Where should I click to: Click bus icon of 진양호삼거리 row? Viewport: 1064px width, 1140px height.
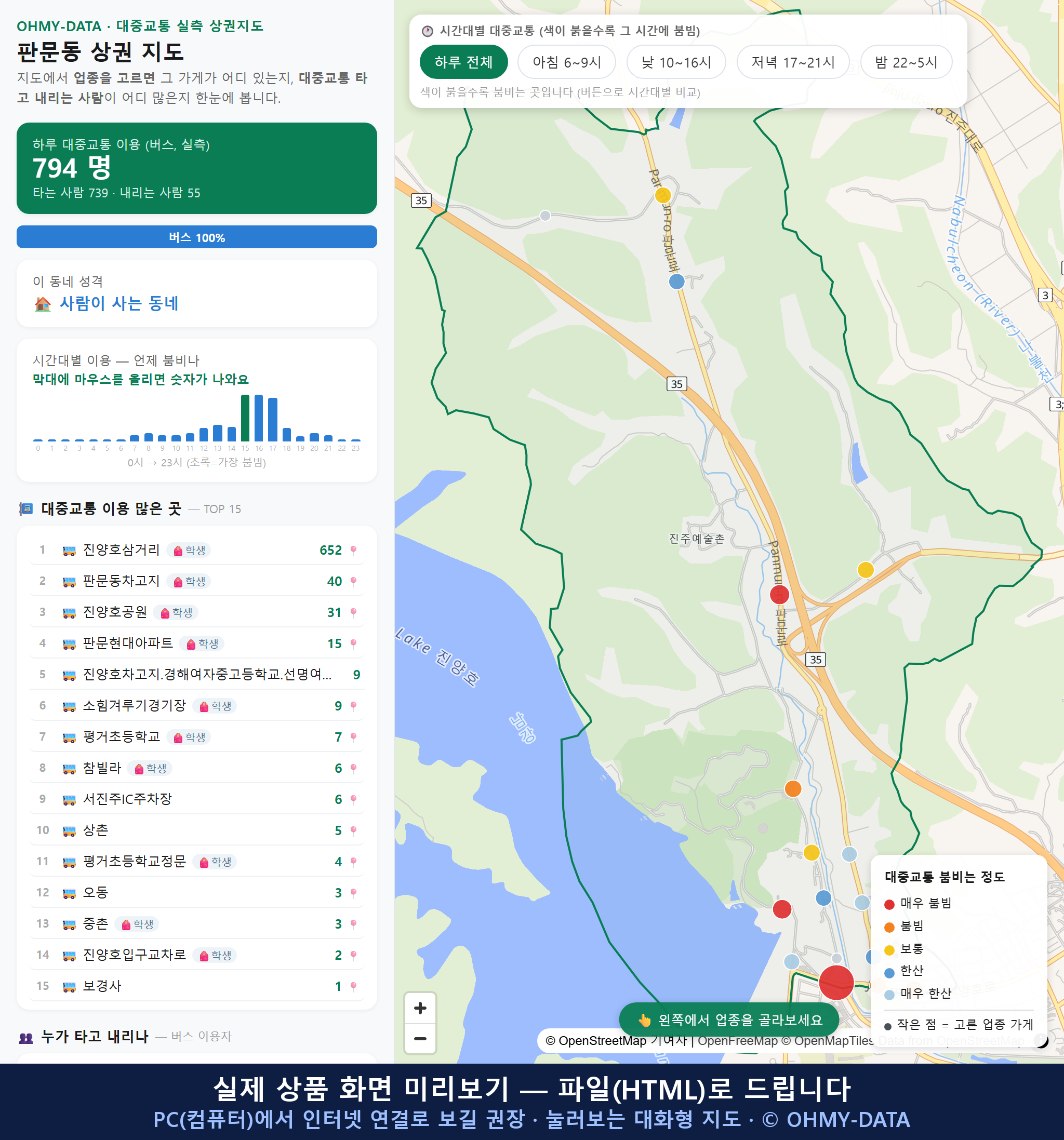(x=69, y=551)
